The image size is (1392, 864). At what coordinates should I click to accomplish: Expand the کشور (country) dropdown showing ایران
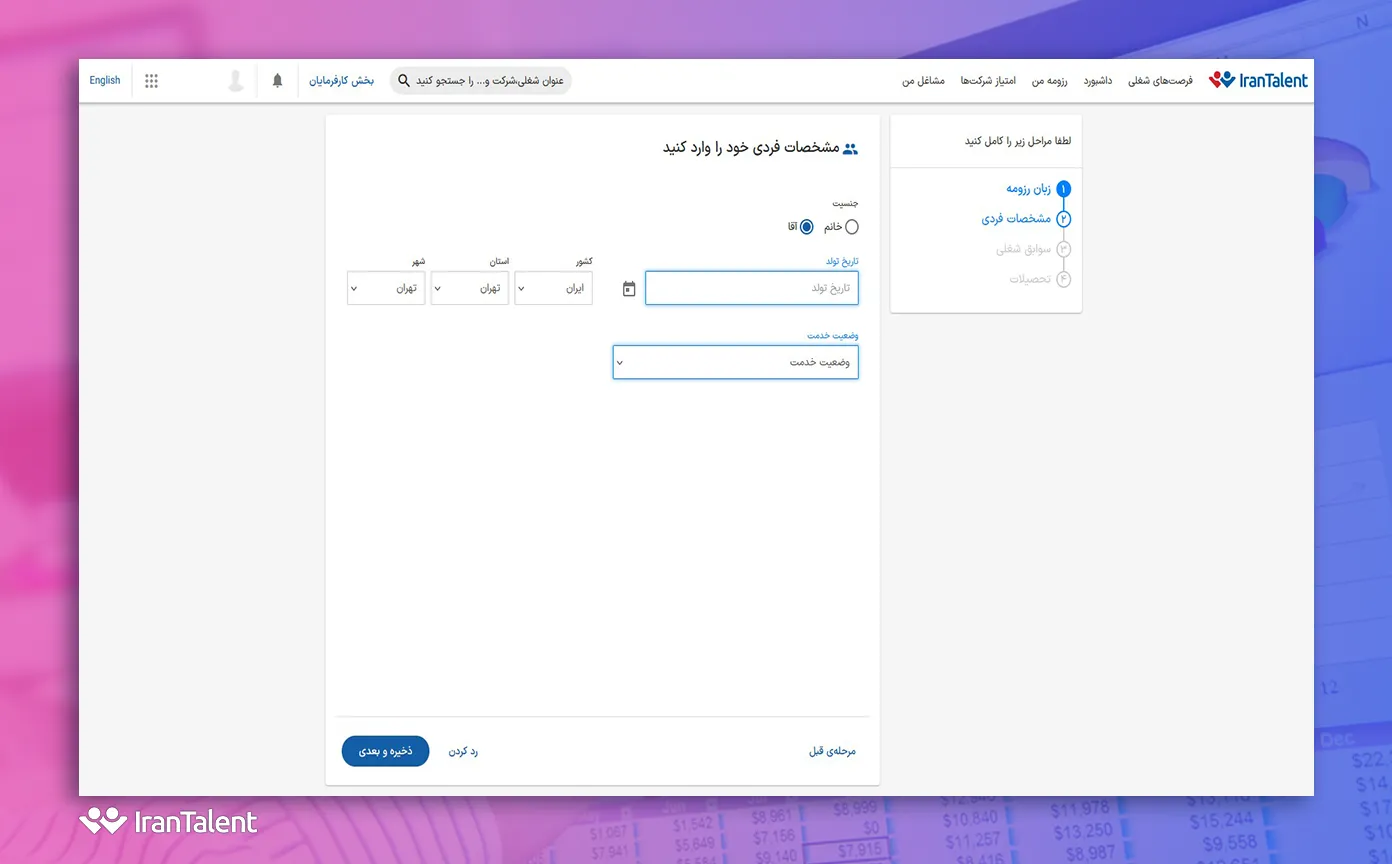(553, 288)
